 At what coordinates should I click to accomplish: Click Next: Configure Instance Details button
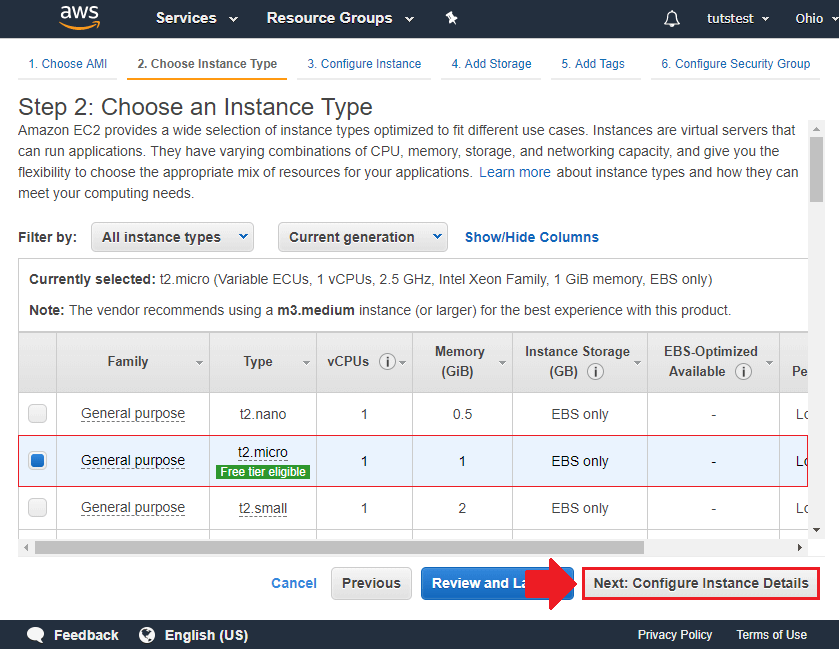701,583
